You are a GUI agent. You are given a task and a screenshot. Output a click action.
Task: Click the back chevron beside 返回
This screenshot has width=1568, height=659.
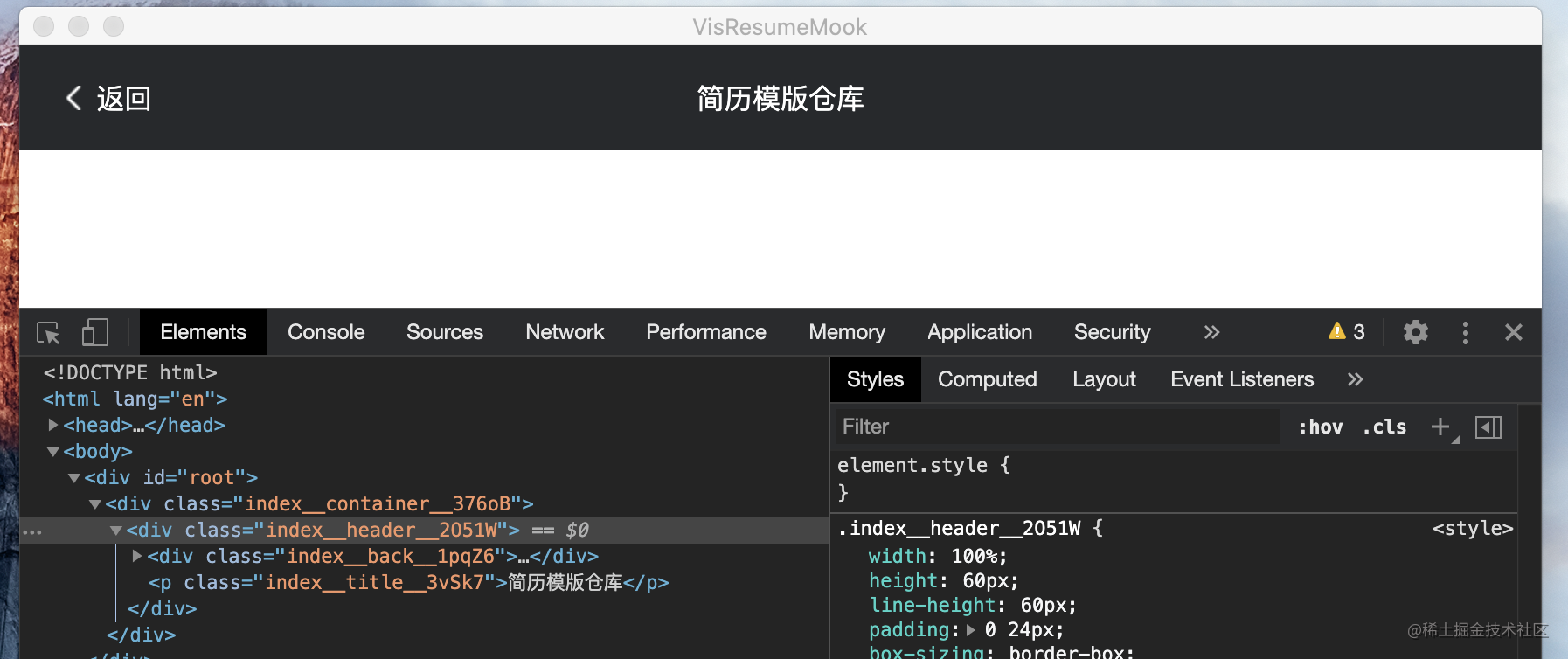coord(74,98)
